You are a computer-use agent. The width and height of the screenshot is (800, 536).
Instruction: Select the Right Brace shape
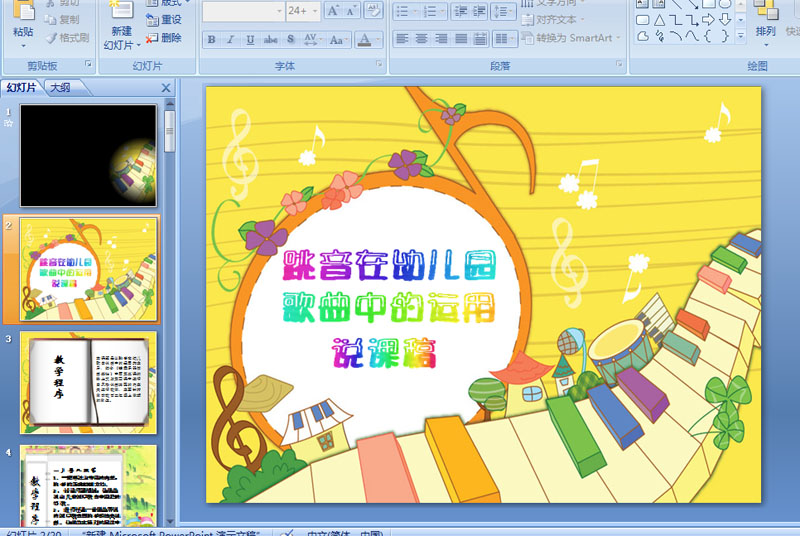(725, 36)
